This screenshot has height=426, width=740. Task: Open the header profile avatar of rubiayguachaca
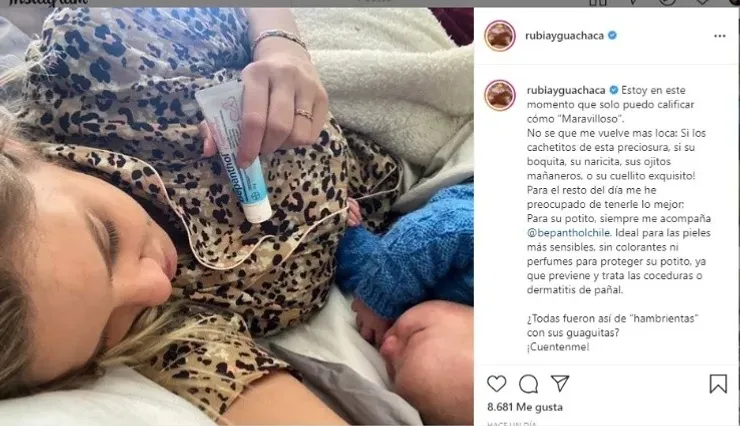coord(500,36)
